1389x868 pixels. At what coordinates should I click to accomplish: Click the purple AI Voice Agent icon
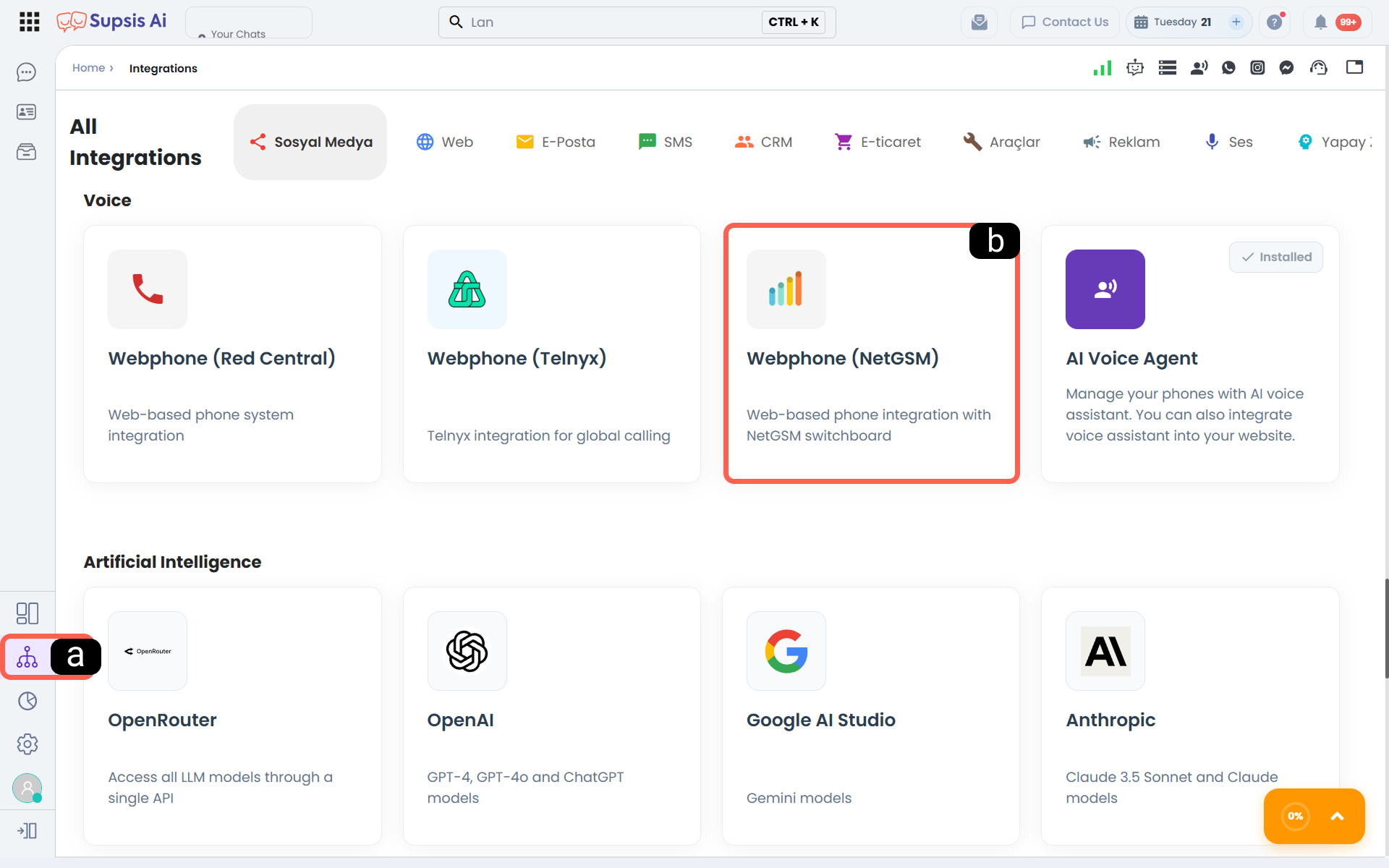(1105, 289)
